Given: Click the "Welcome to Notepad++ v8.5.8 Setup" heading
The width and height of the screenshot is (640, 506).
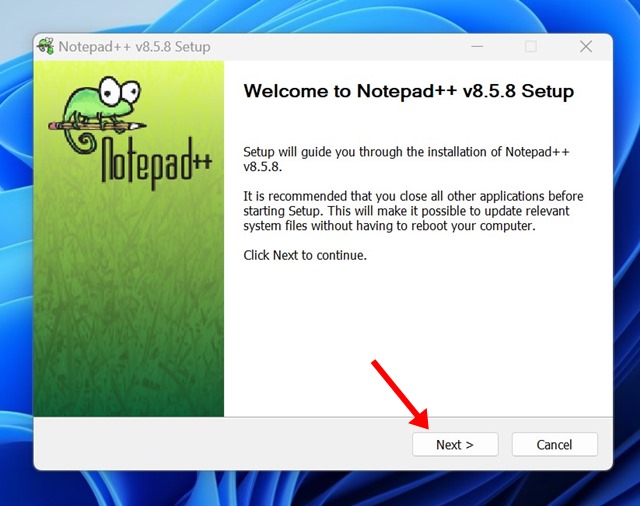Looking at the screenshot, I should [x=409, y=91].
